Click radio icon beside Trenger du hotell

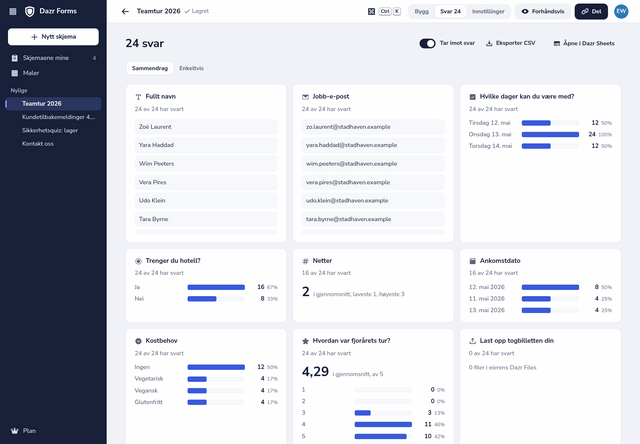click(138, 261)
